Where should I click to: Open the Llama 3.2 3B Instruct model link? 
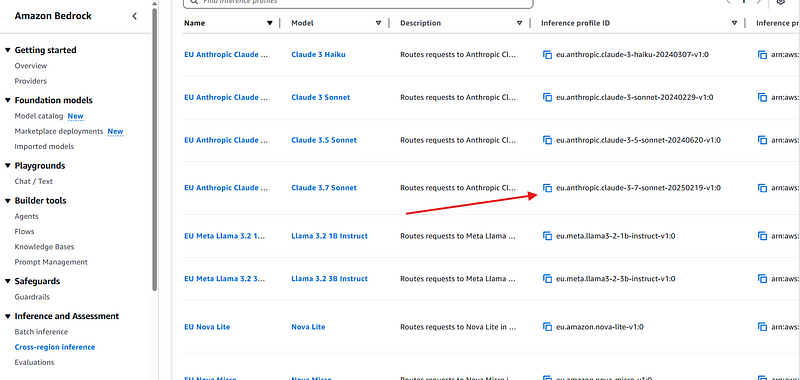pos(330,278)
